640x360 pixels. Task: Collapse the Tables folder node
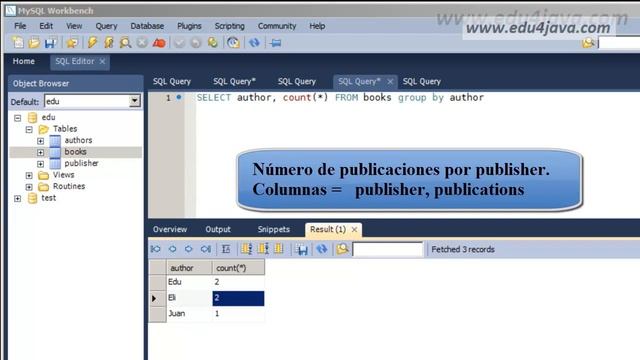click(x=29, y=129)
